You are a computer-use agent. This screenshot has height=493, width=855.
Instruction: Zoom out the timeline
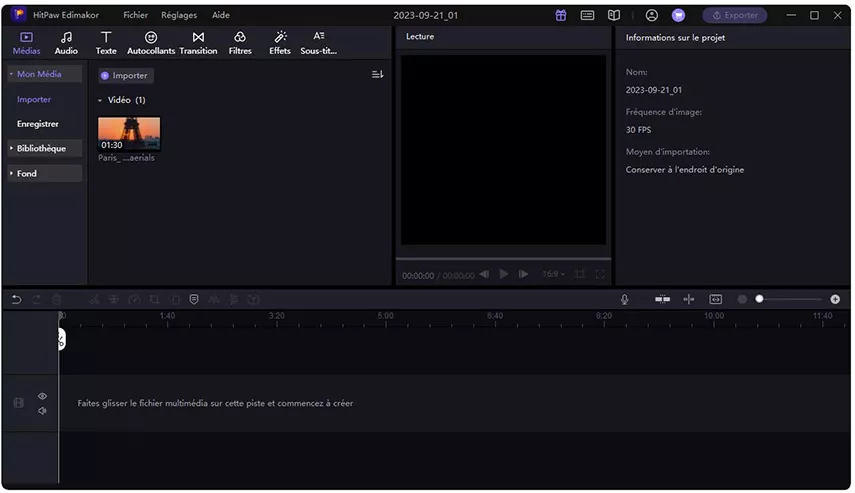click(742, 299)
